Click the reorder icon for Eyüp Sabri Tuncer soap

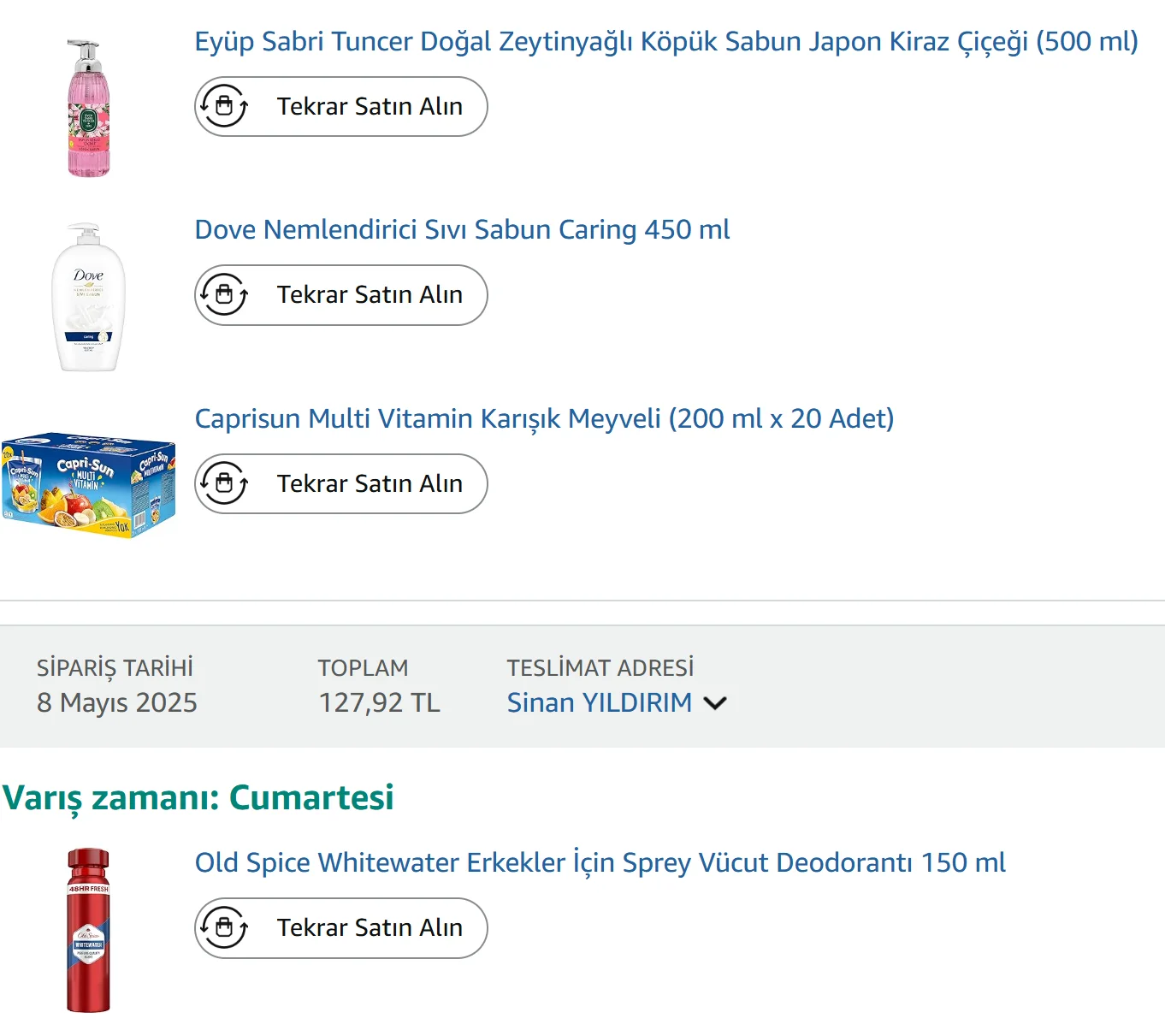pos(224,106)
